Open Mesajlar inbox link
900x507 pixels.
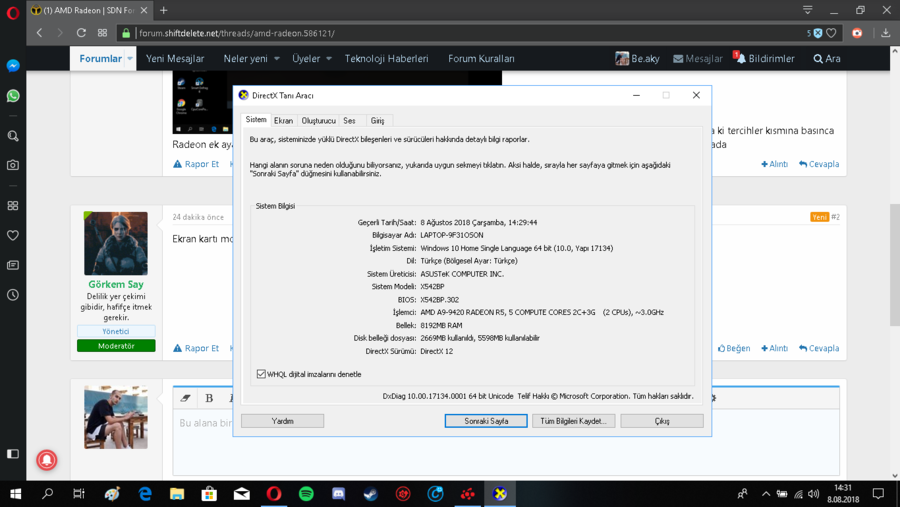coord(697,59)
